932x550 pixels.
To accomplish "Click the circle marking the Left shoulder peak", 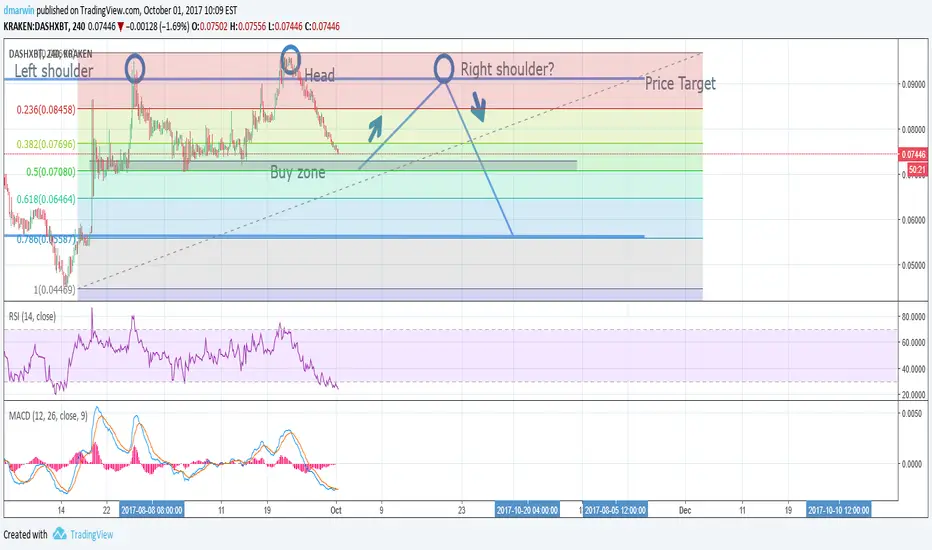I will click(x=135, y=67).
